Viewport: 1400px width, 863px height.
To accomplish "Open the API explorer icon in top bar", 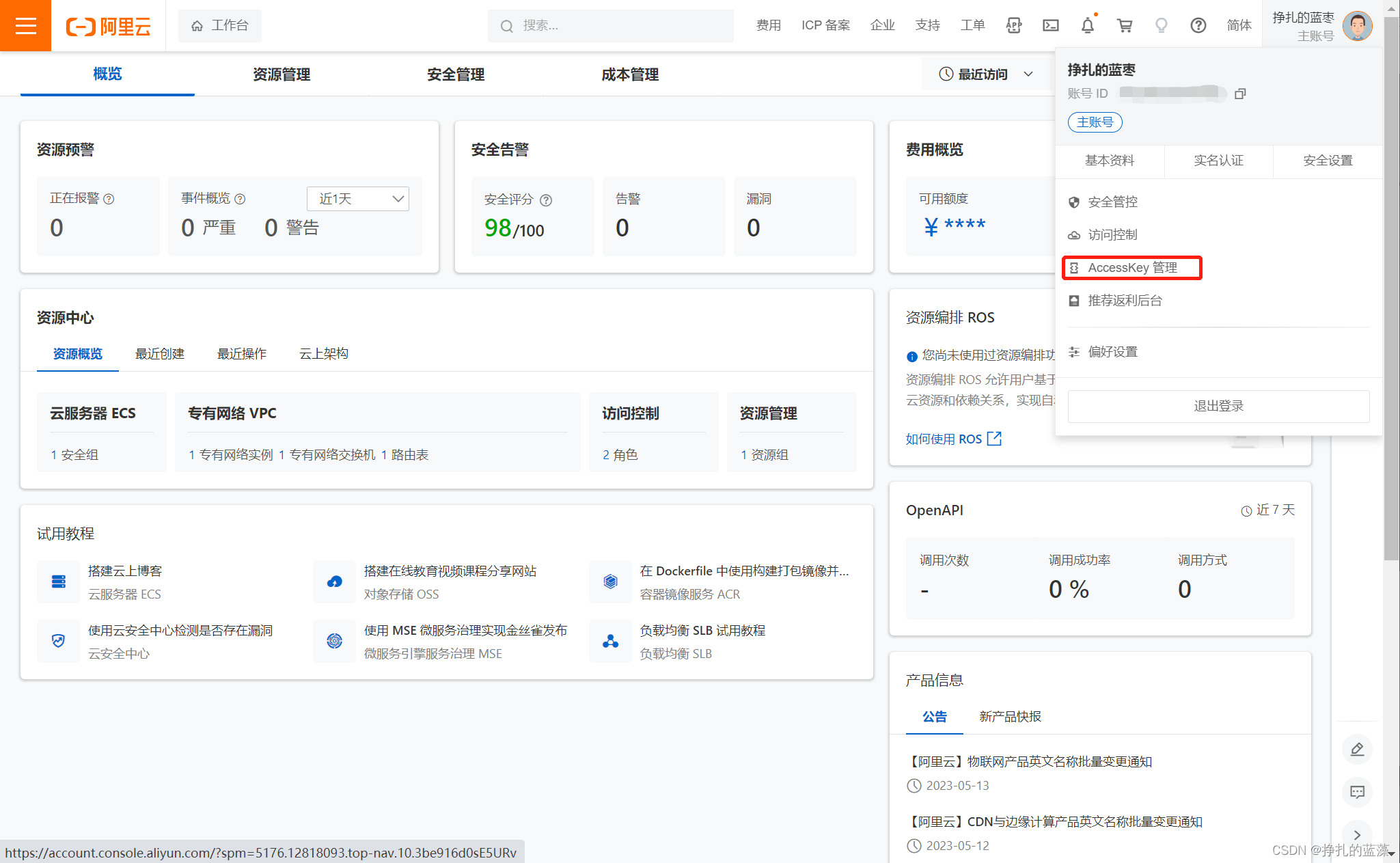I will 1014,25.
